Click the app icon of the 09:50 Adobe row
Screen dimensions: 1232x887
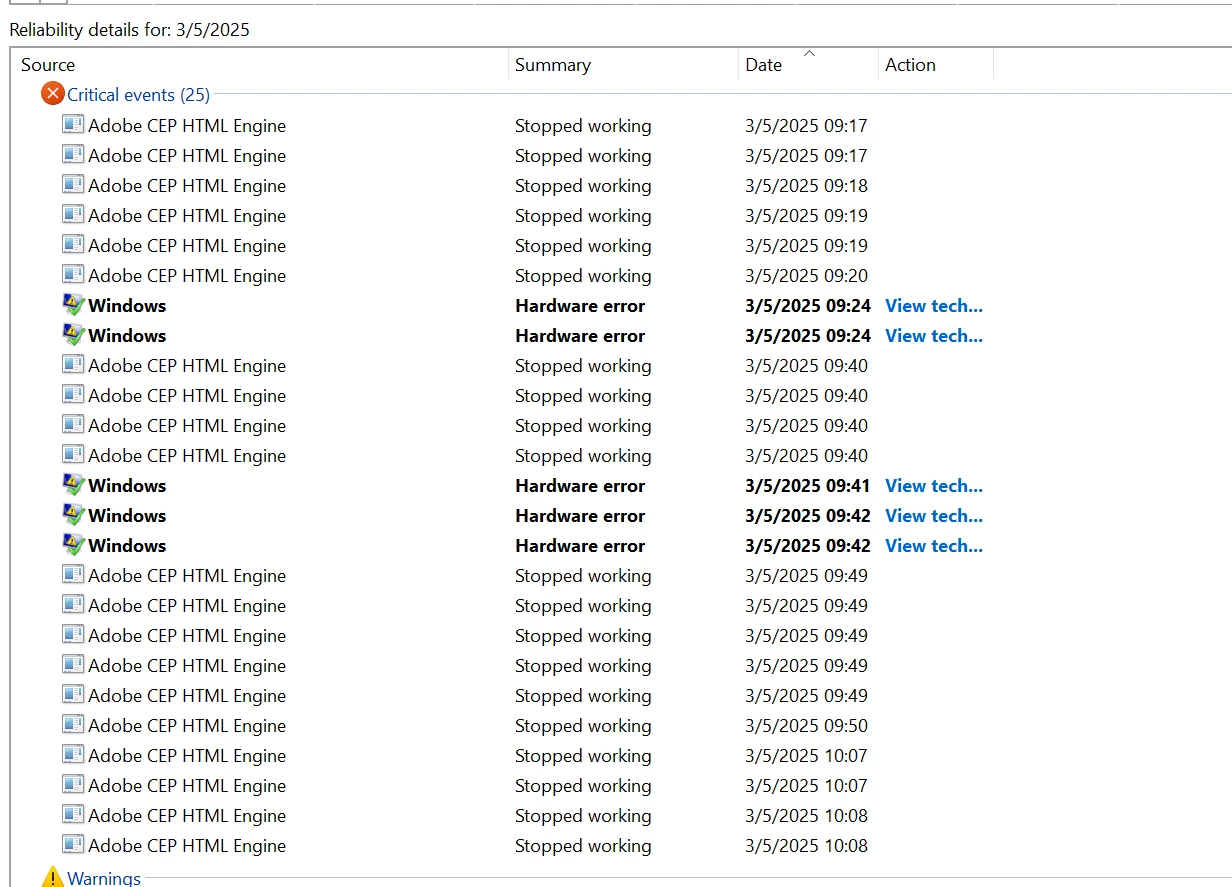click(x=73, y=725)
